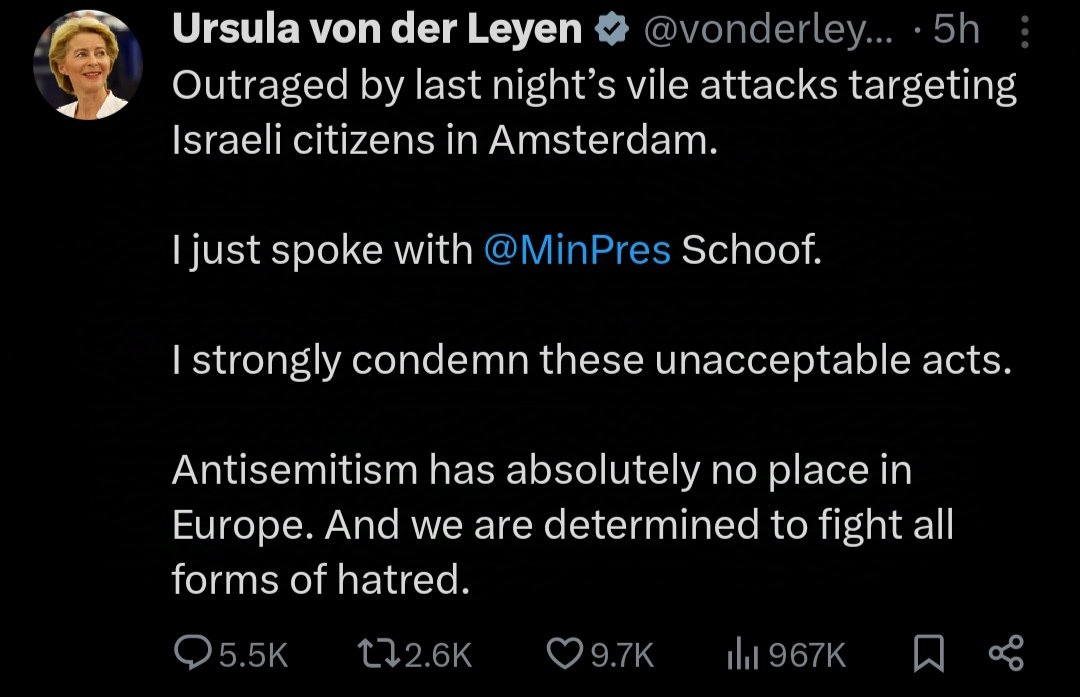Screen dimensions: 1080x697
Task: Tap the share icon
Action: (1006, 654)
